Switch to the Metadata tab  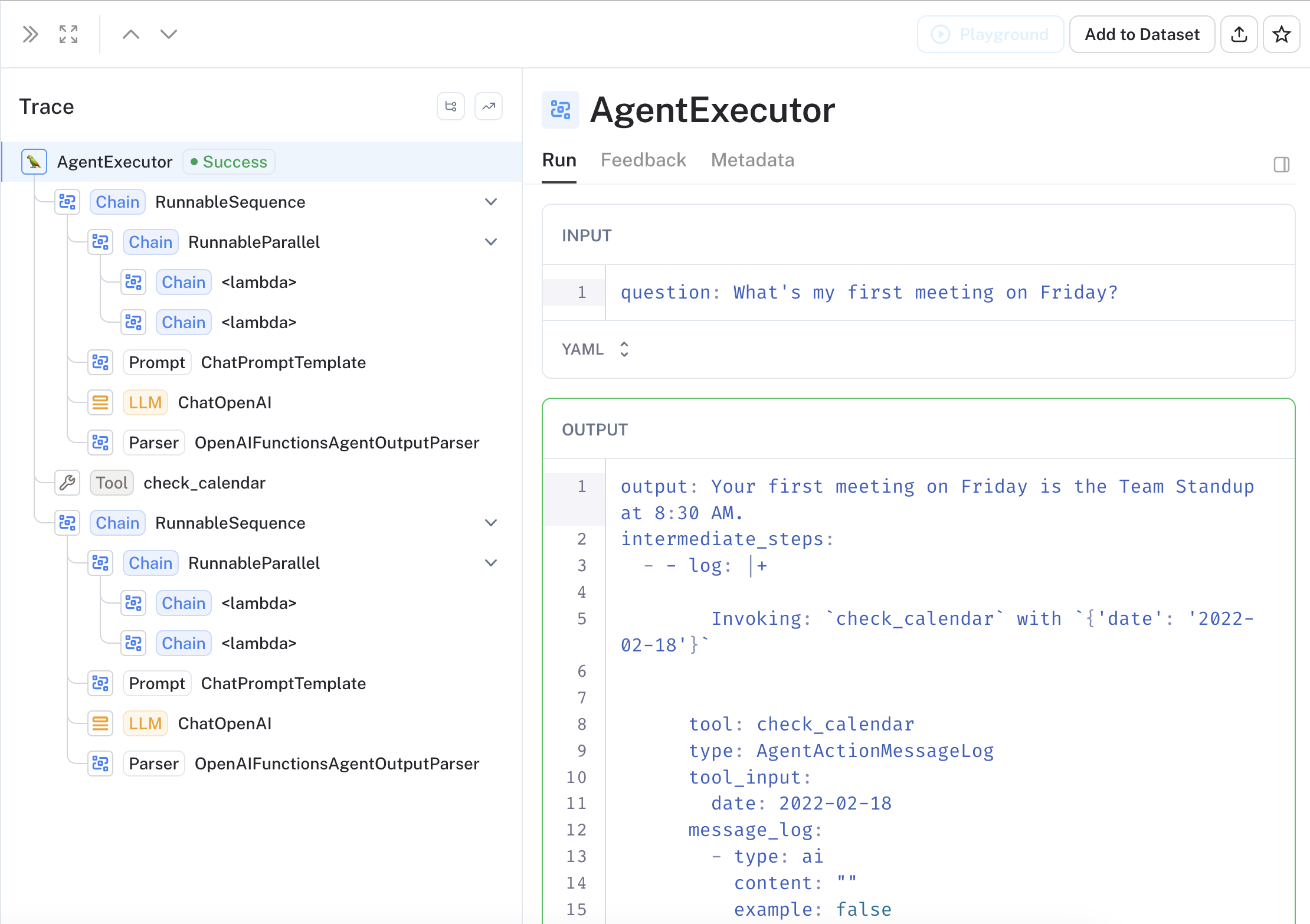[752, 160]
